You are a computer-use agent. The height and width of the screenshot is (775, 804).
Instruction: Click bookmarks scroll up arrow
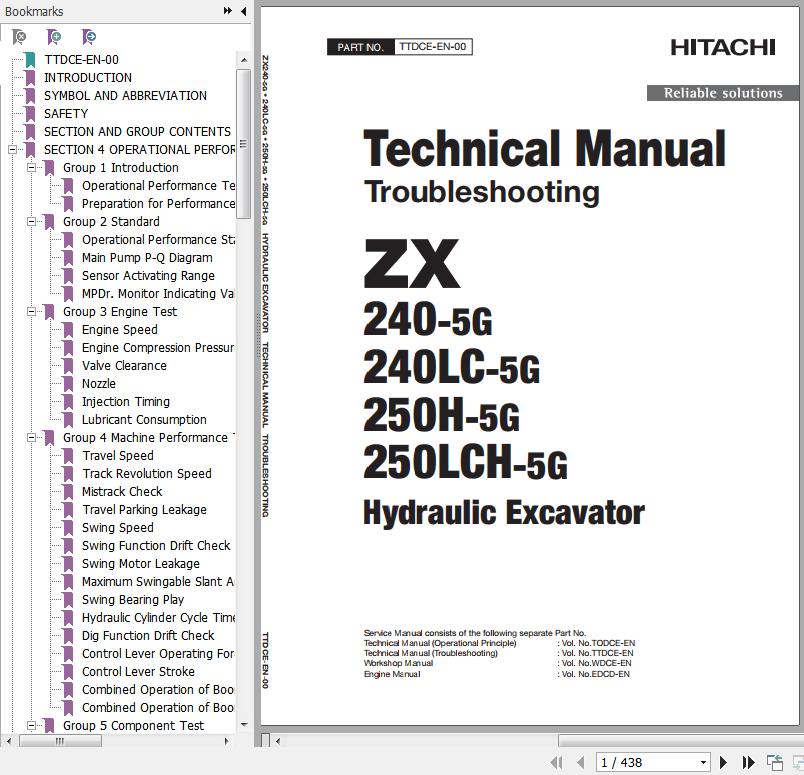point(244,60)
